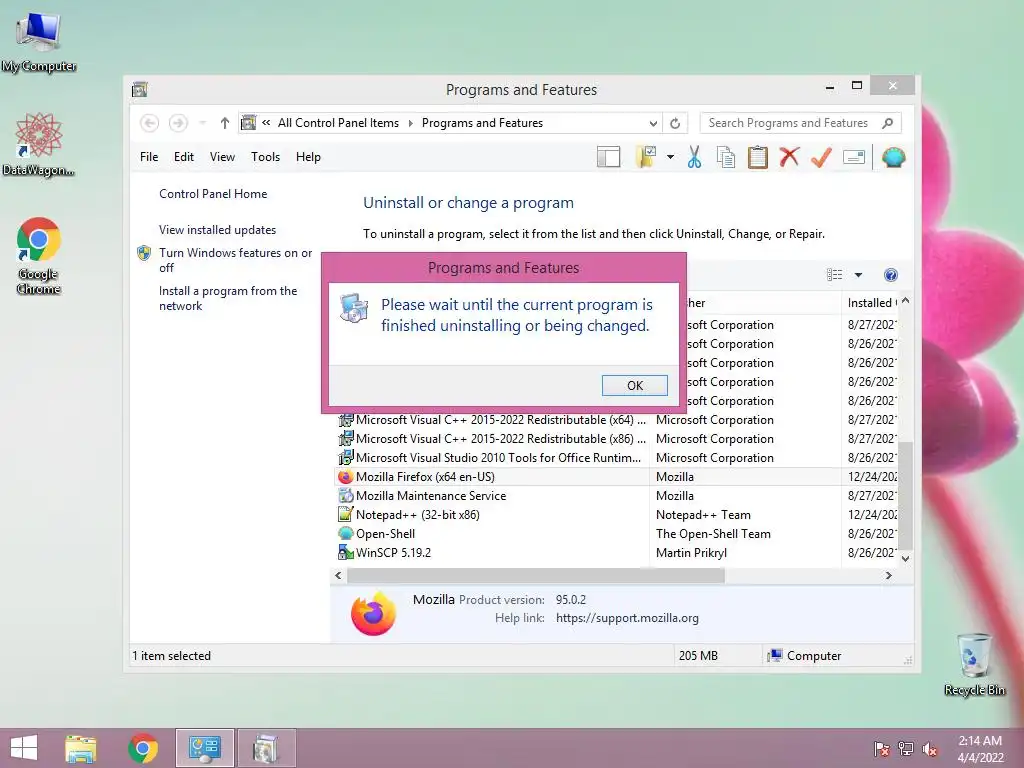Select Microsoft Visual Studio 2010 Tools for Office
The image size is (1024, 768).
616,458
